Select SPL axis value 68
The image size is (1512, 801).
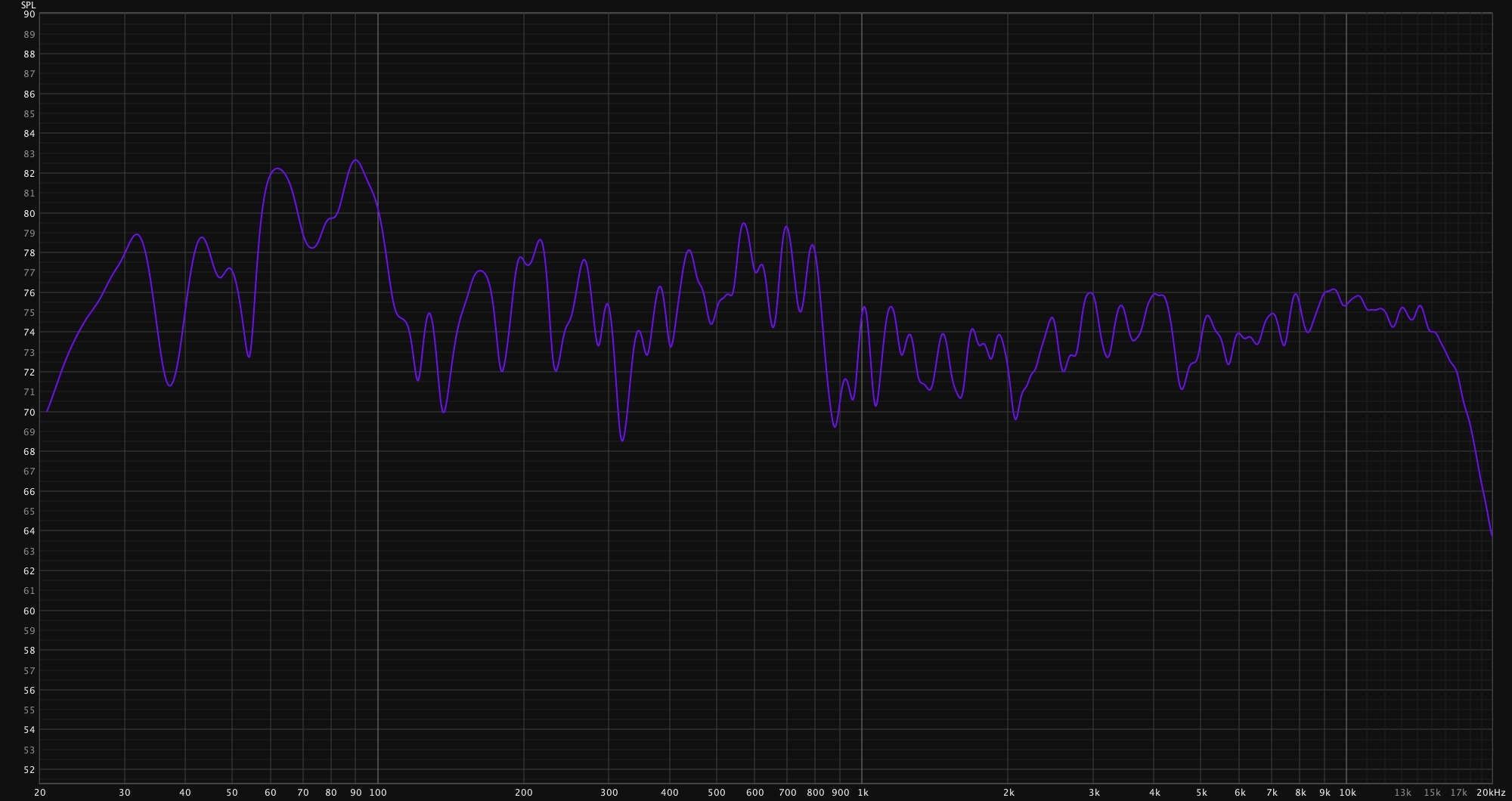pos(29,452)
